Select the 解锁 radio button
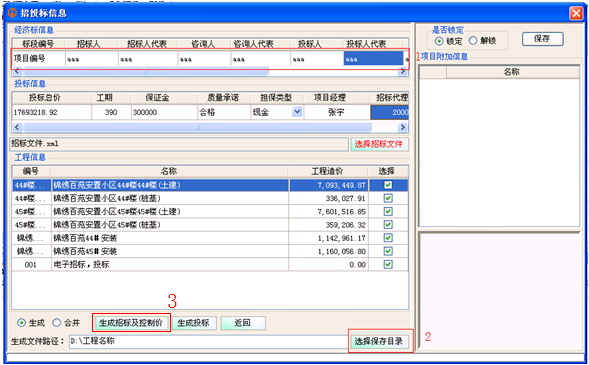Screen dimensions: 589x365 coord(473,41)
